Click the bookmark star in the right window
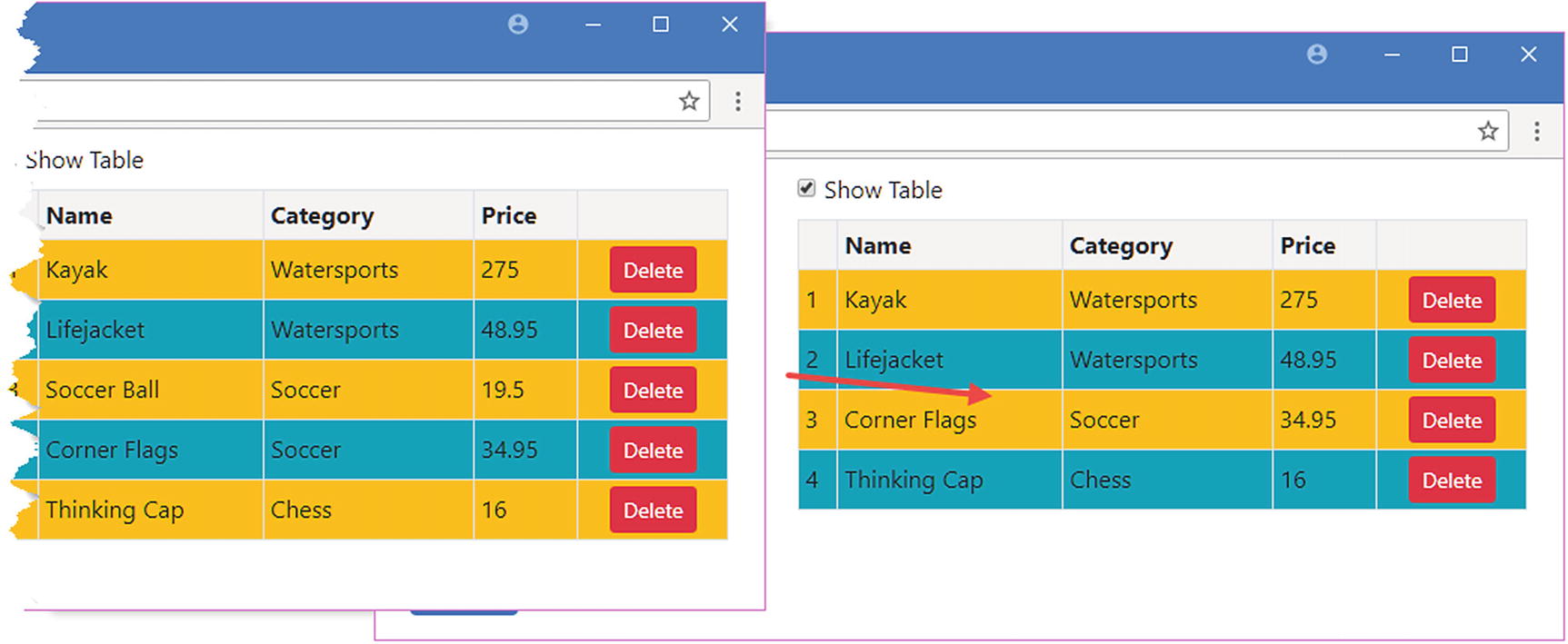Screen dimensions: 1568x644 (x=1488, y=131)
